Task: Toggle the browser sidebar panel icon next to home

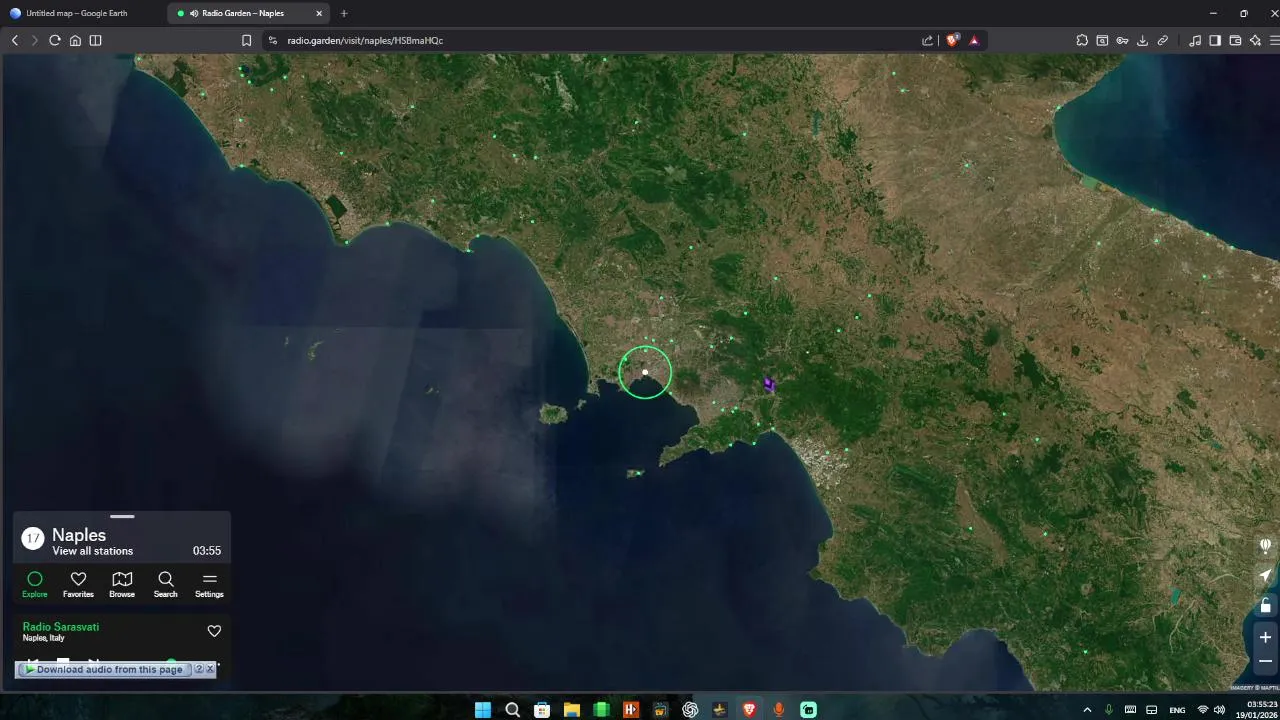Action: coord(96,40)
